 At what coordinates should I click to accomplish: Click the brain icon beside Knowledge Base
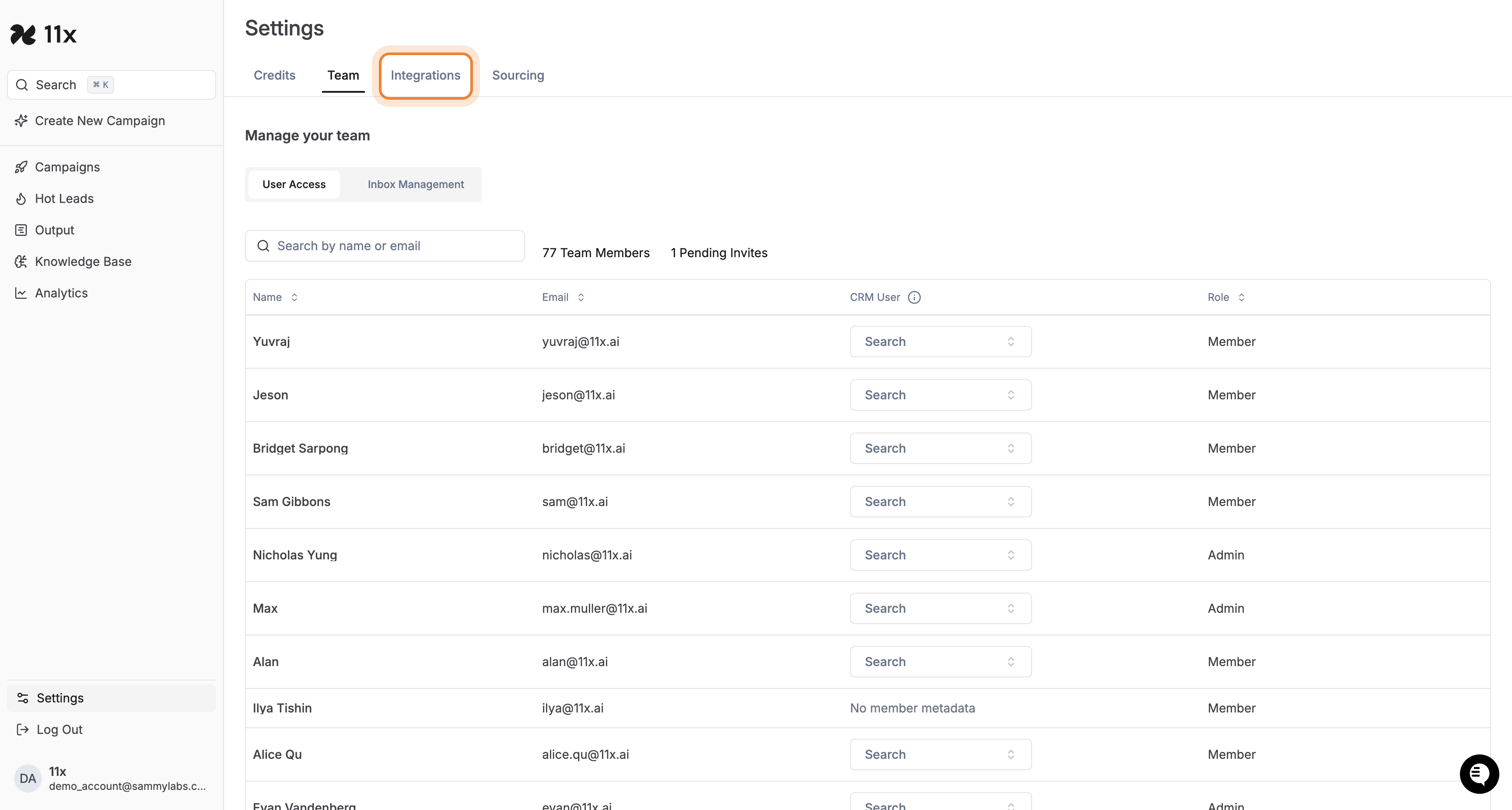tap(21, 261)
